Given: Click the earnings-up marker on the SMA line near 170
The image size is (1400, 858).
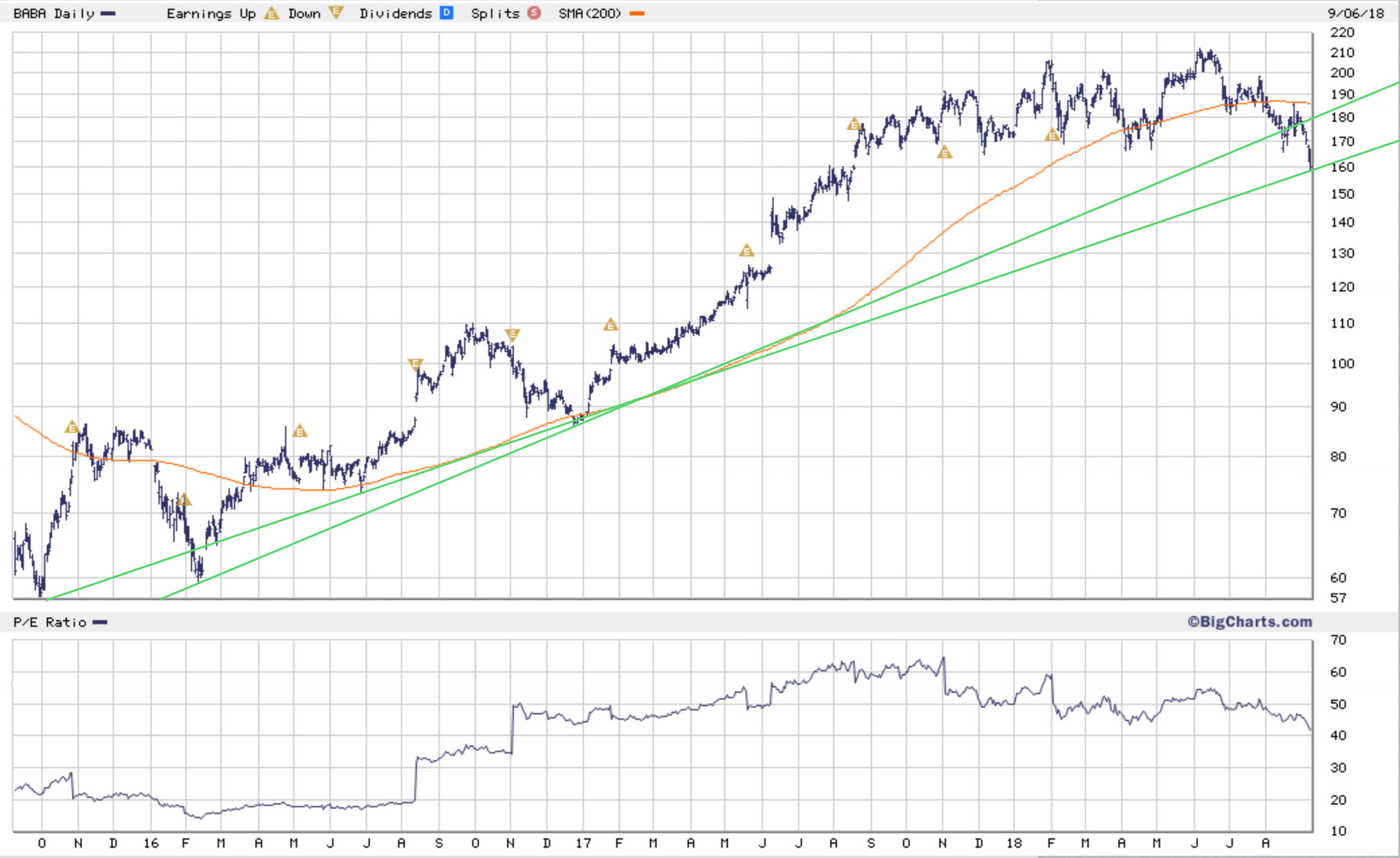Looking at the screenshot, I should point(1052,135).
